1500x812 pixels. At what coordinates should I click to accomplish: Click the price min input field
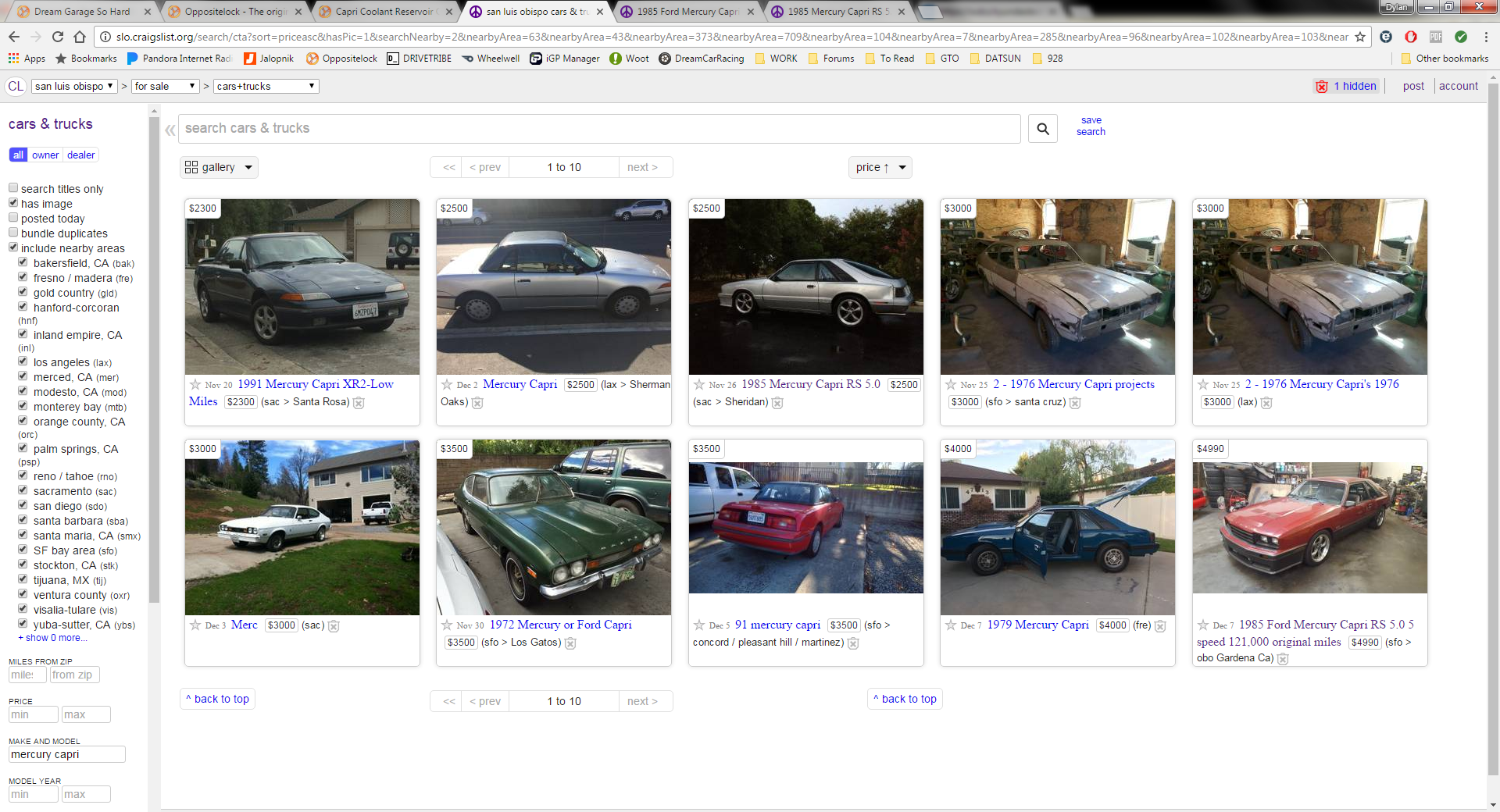[33, 714]
